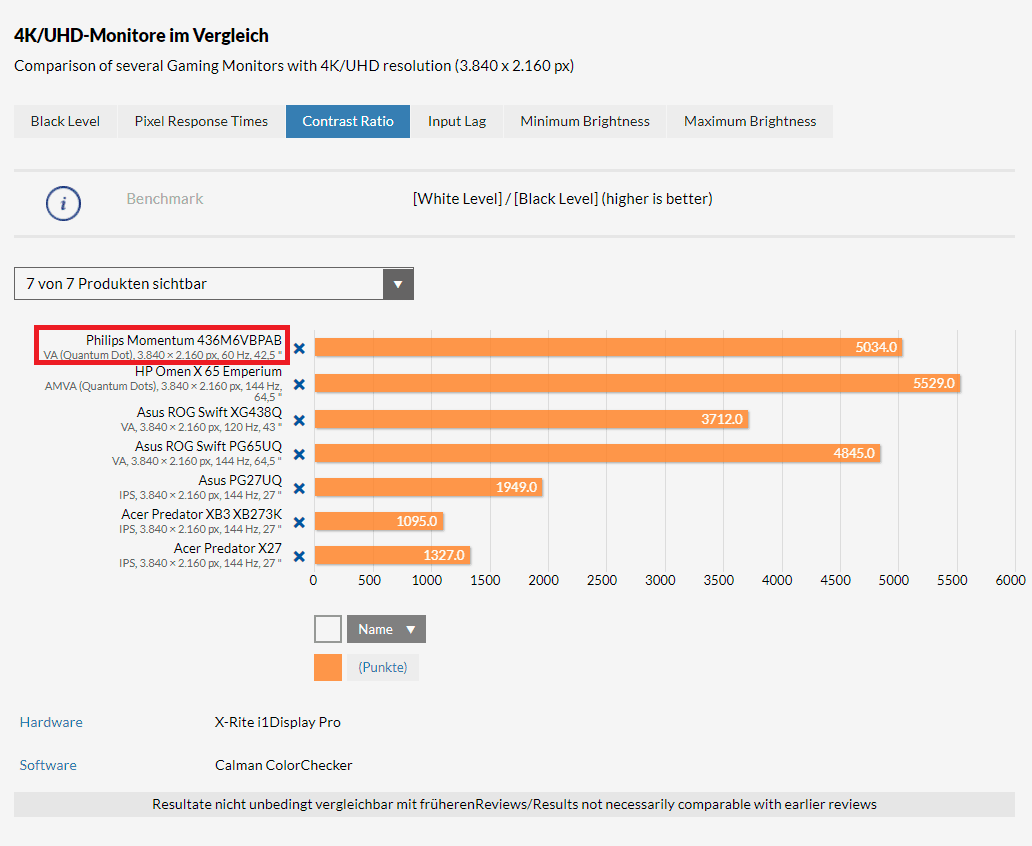Viewport: 1032px width, 846px height.
Task: Toggle the empty checkbox beside Name dropdown
Action: click(328, 629)
